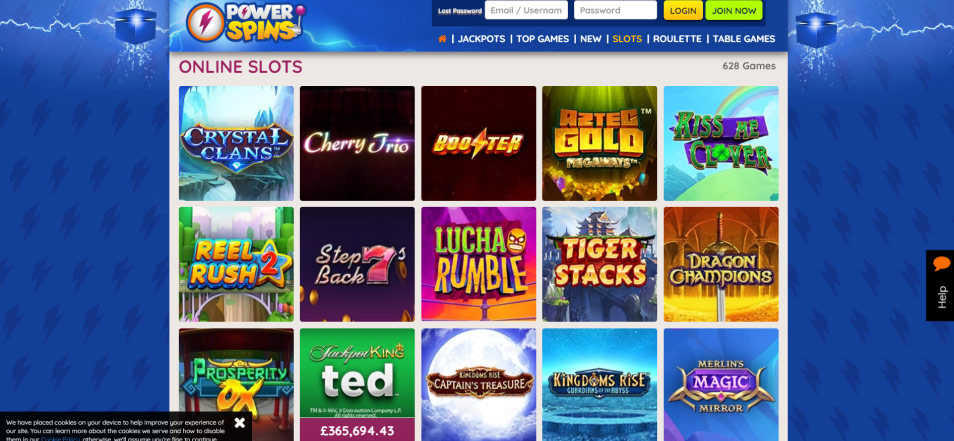Open the Reel Rush 2 game
The image size is (954, 441).
(x=236, y=264)
